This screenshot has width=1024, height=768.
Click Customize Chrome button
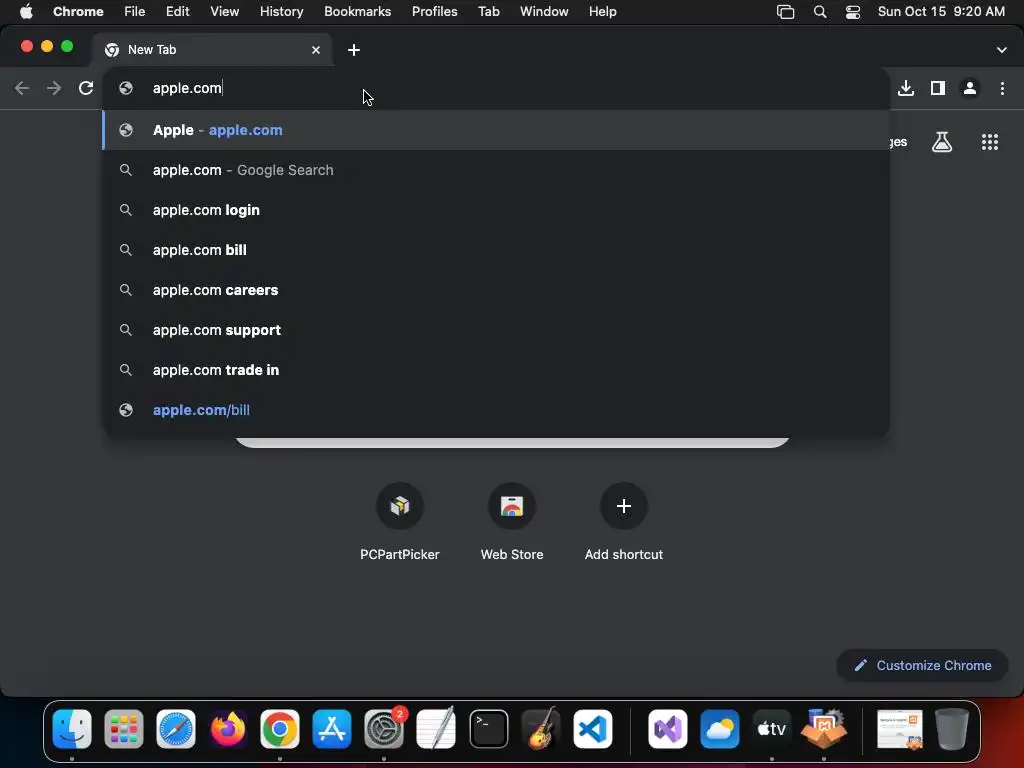922,665
